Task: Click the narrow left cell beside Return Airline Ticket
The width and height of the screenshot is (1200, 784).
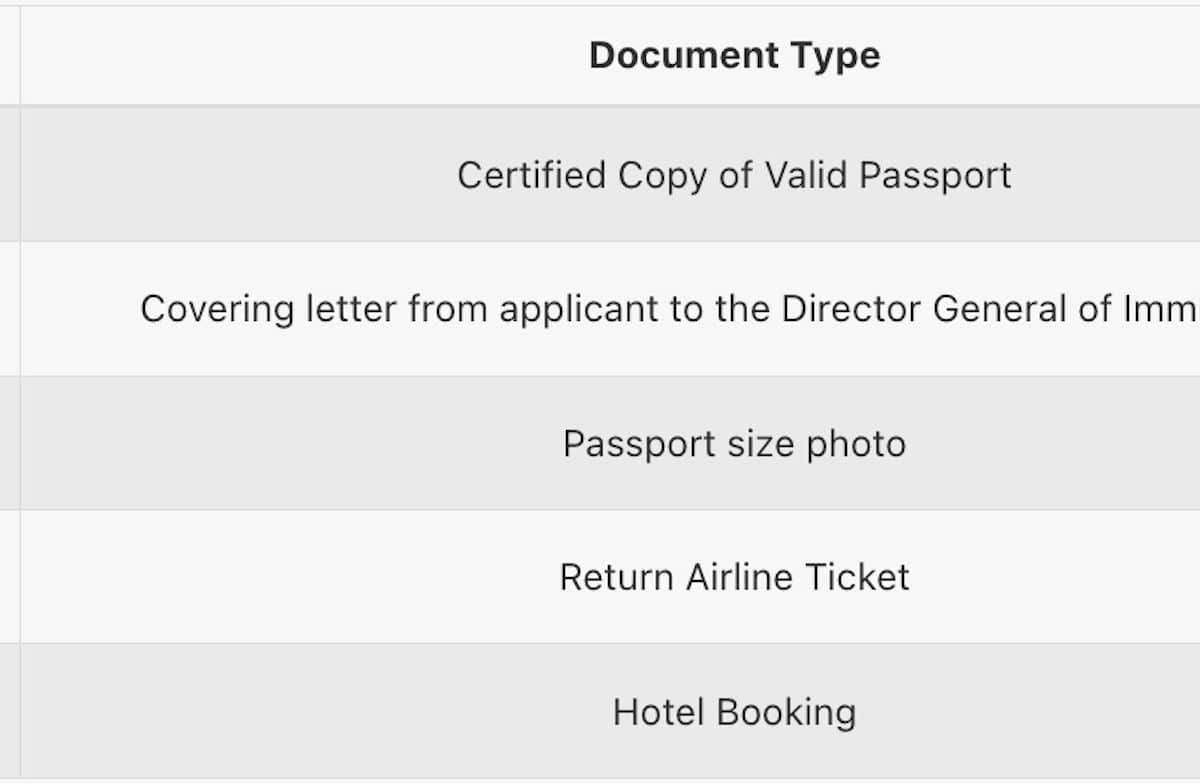Action: [9, 577]
